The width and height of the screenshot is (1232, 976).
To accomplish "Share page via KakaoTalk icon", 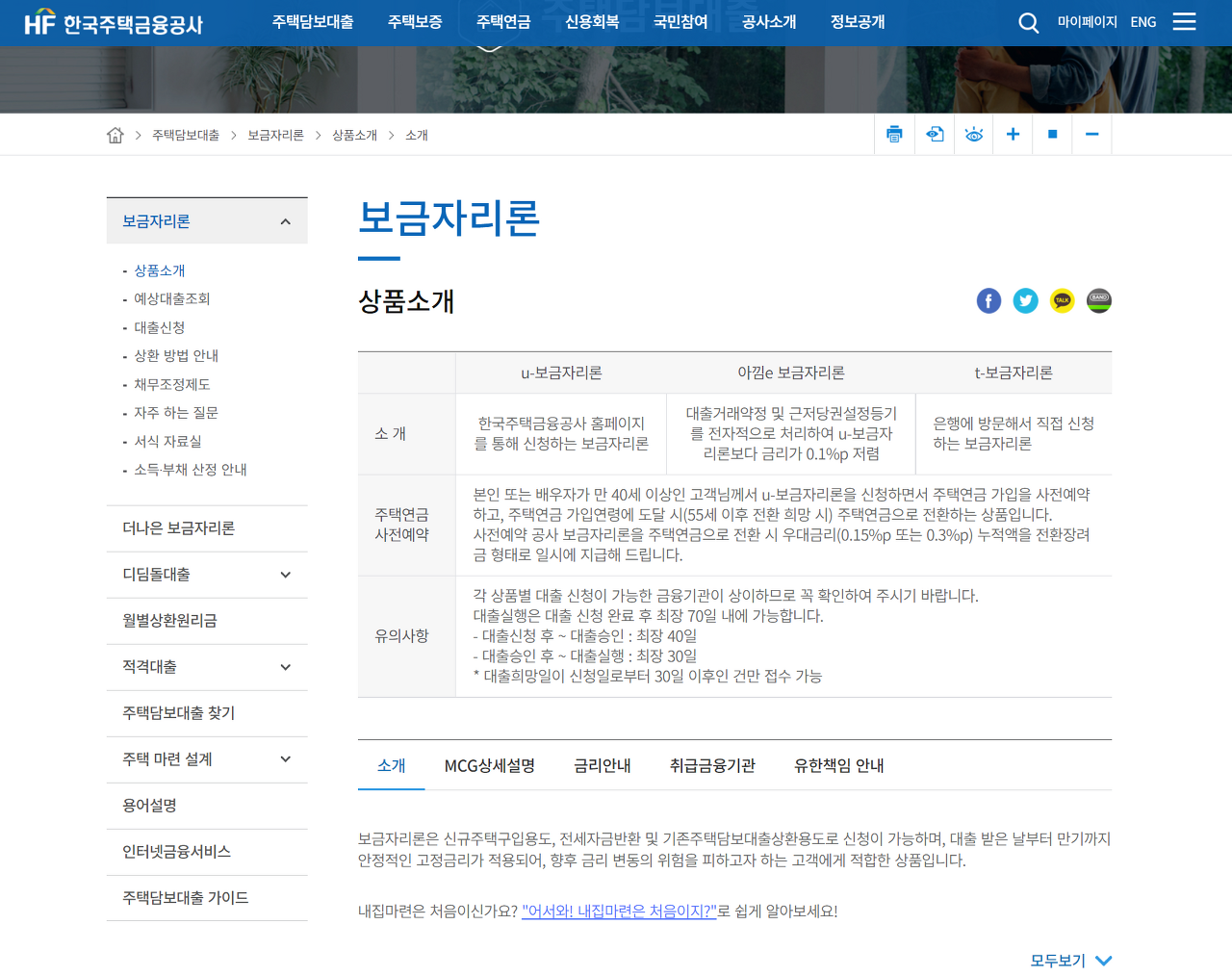I will pyautogui.click(x=1062, y=301).
